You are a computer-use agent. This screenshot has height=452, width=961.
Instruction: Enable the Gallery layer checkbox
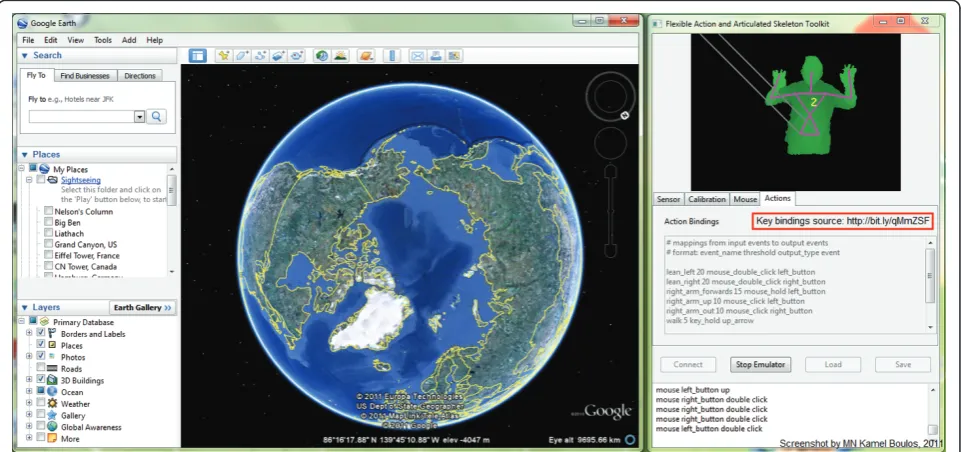point(40,415)
